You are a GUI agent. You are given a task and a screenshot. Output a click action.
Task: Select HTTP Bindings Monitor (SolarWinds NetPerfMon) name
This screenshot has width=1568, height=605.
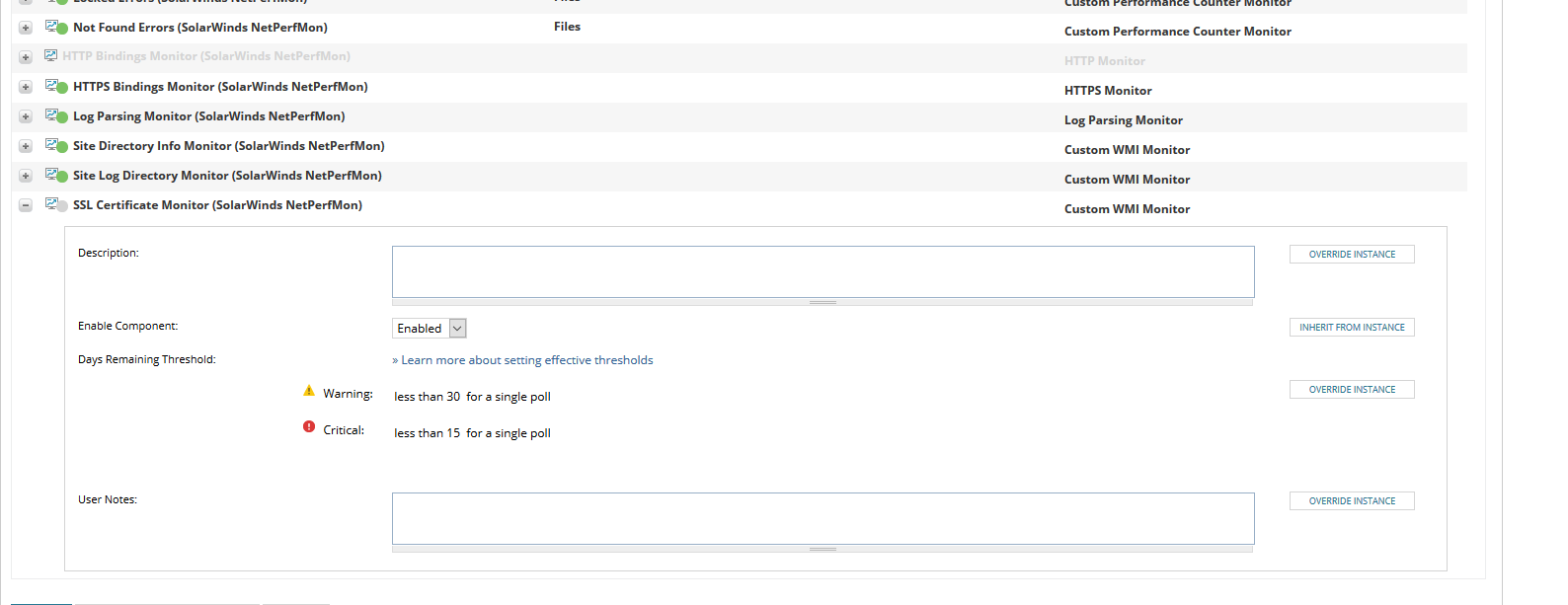click(206, 56)
